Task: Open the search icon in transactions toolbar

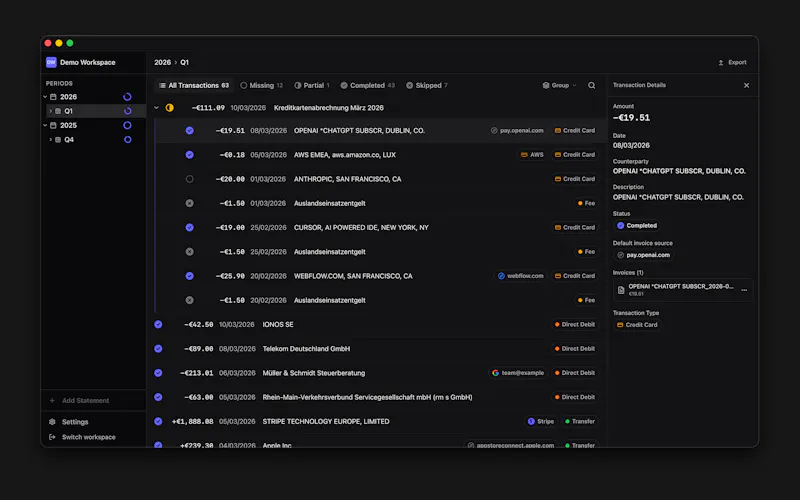Action: tap(591, 85)
